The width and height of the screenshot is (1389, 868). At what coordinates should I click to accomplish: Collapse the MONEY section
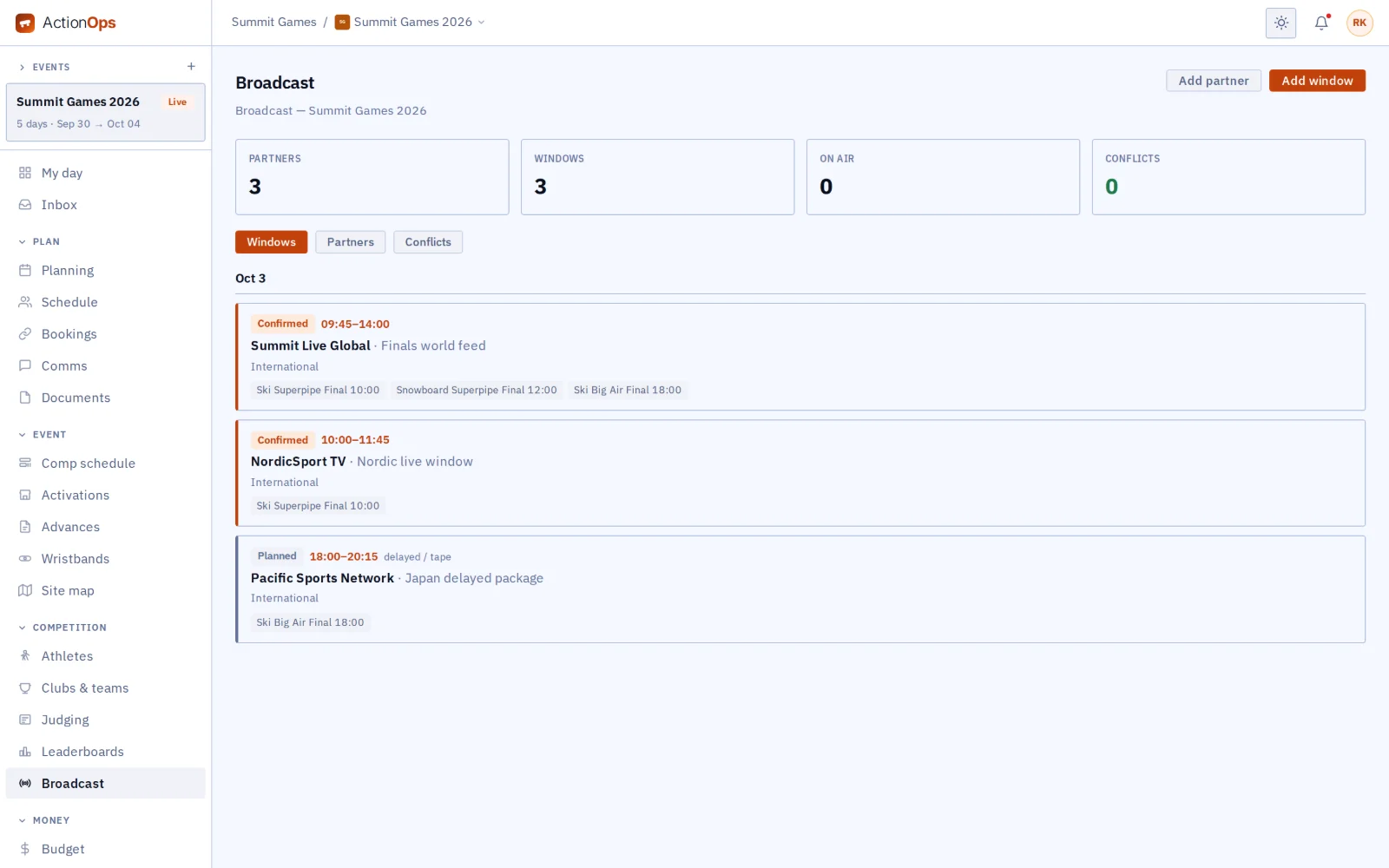[43, 820]
